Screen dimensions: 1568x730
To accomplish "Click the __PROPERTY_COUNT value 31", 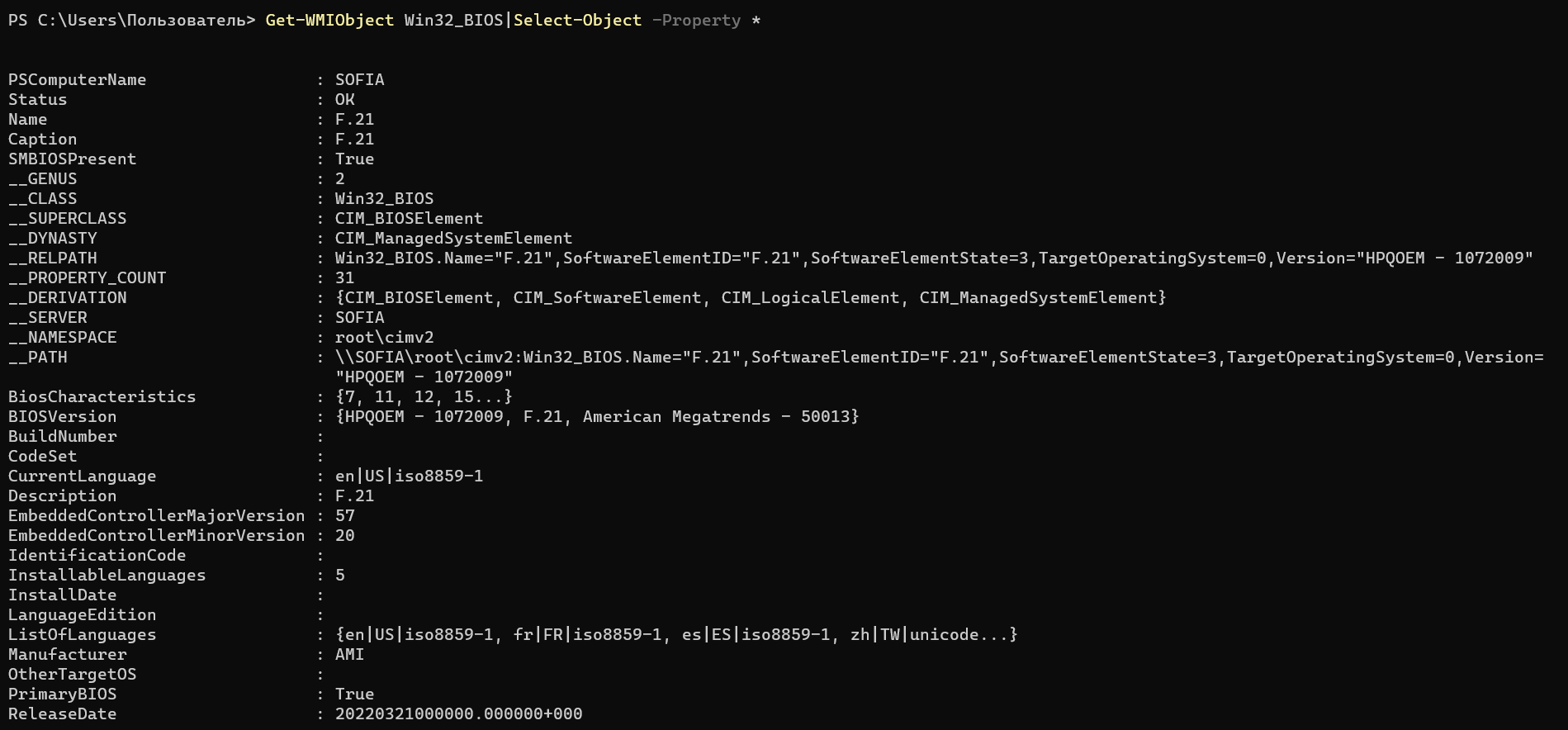I will pyautogui.click(x=344, y=277).
